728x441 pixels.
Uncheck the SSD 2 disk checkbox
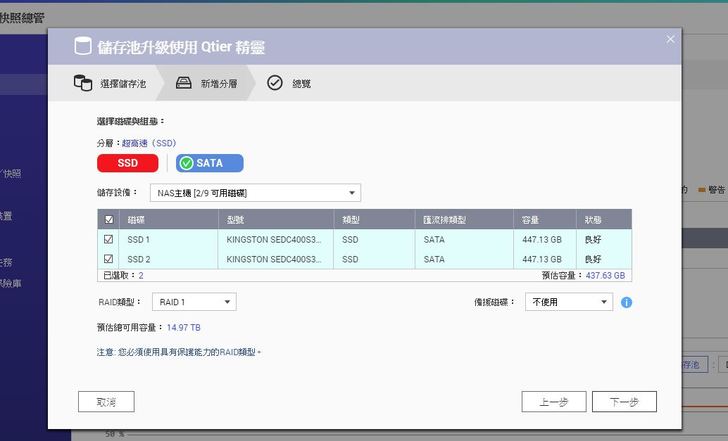[109, 259]
